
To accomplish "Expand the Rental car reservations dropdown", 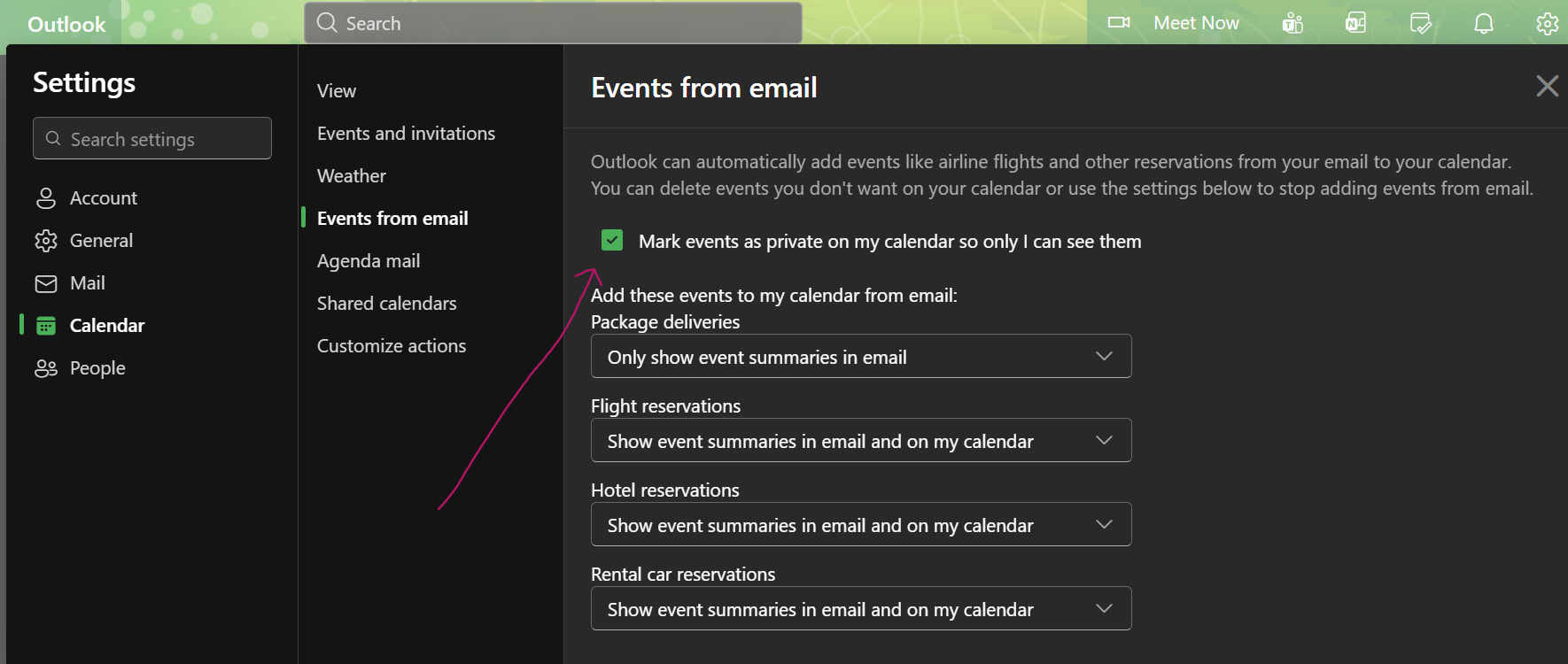I will pos(860,608).
